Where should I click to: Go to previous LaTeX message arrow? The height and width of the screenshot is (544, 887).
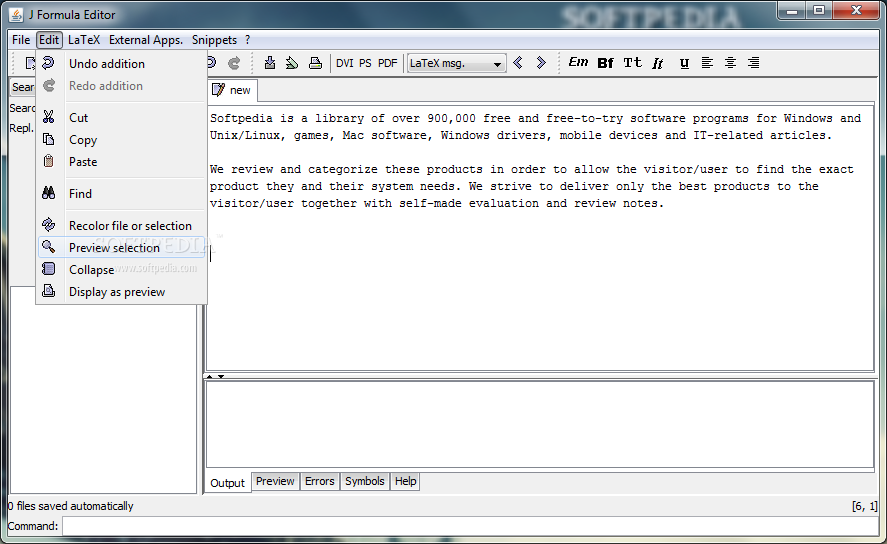tap(518, 62)
